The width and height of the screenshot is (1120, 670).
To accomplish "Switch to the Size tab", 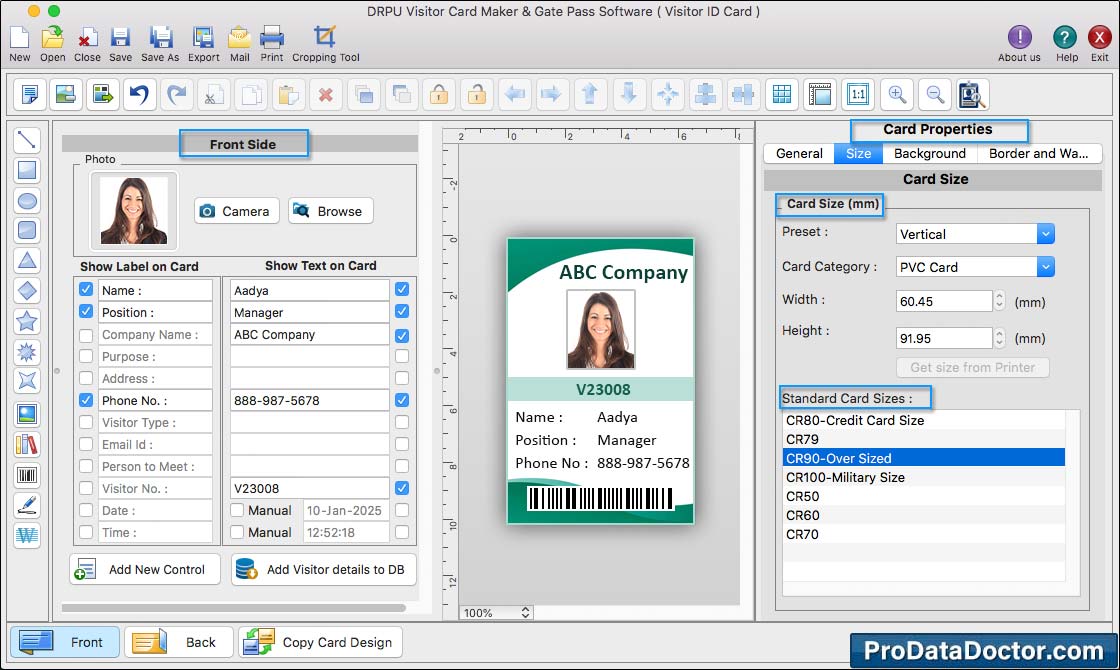I will 859,154.
